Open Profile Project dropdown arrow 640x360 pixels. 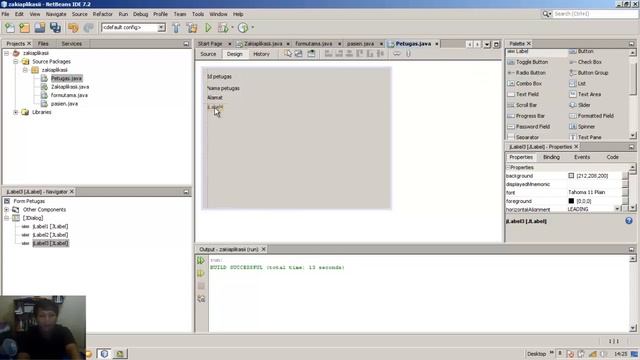253,28
